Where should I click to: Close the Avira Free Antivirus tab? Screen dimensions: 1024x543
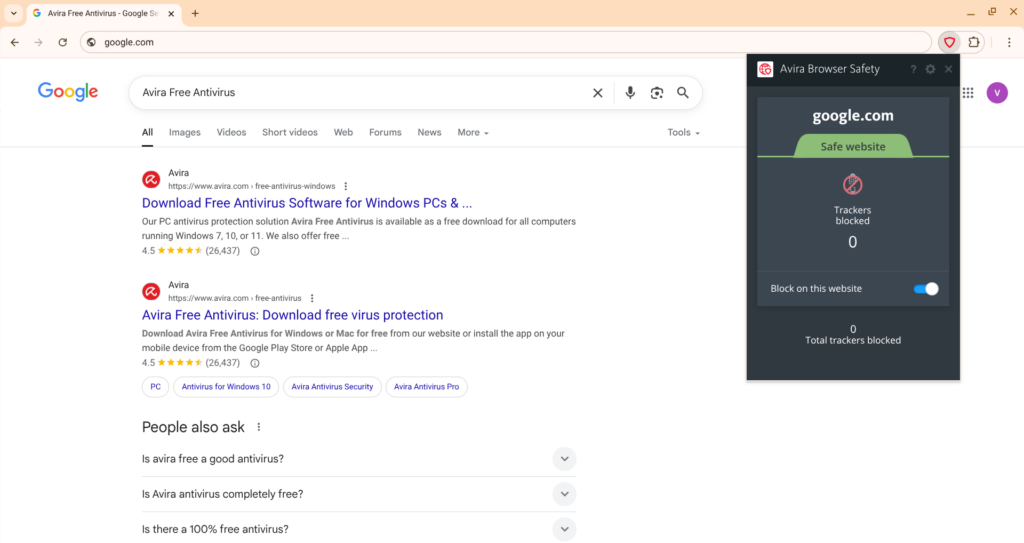171,13
